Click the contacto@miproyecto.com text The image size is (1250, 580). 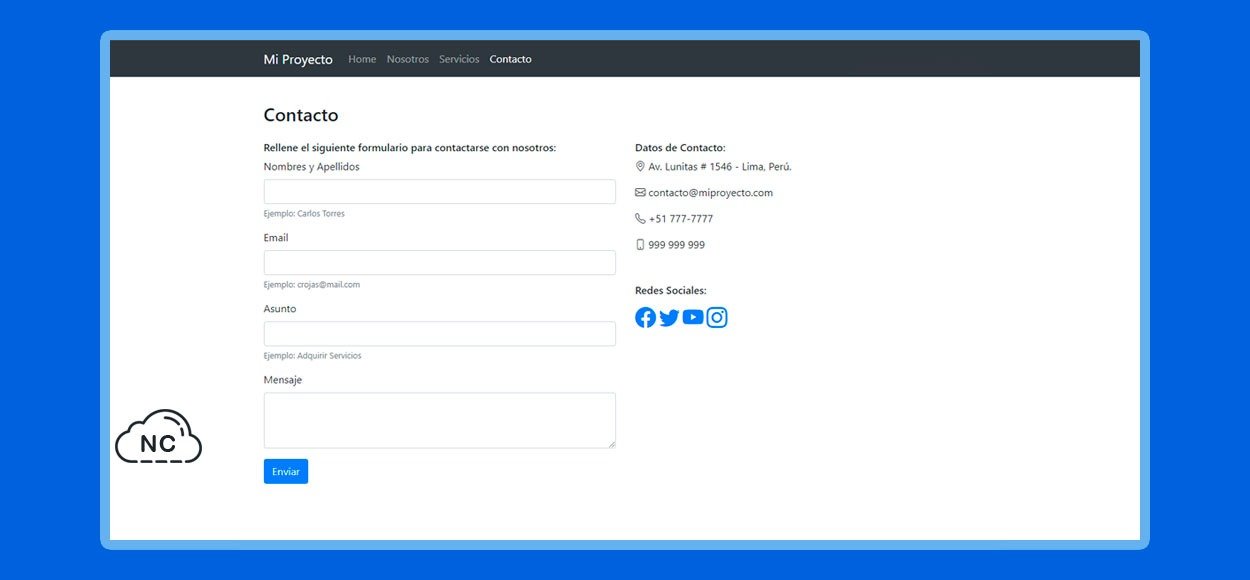point(711,193)
